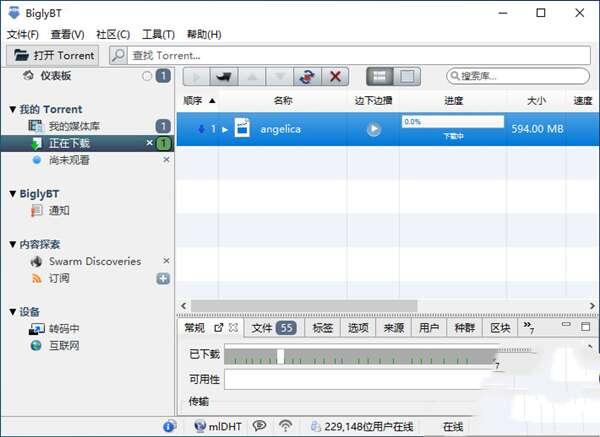This screenshot has height=437, width=600.
Task: Click the refresh arrows toolbar icon
Action: click(x=308, y=77)
